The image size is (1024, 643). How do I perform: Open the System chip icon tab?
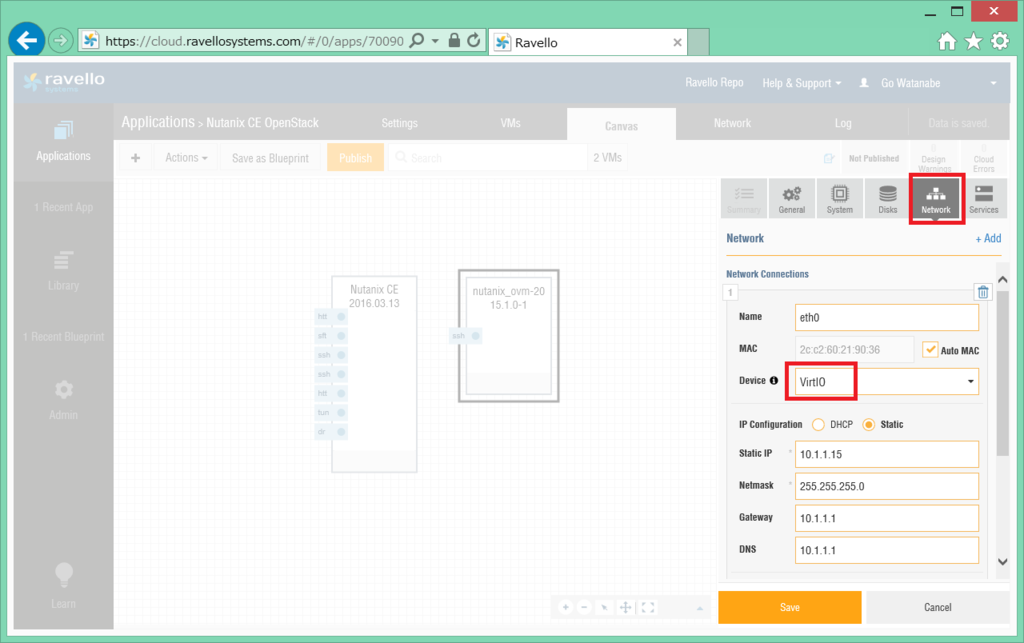(x=839, y=198)
